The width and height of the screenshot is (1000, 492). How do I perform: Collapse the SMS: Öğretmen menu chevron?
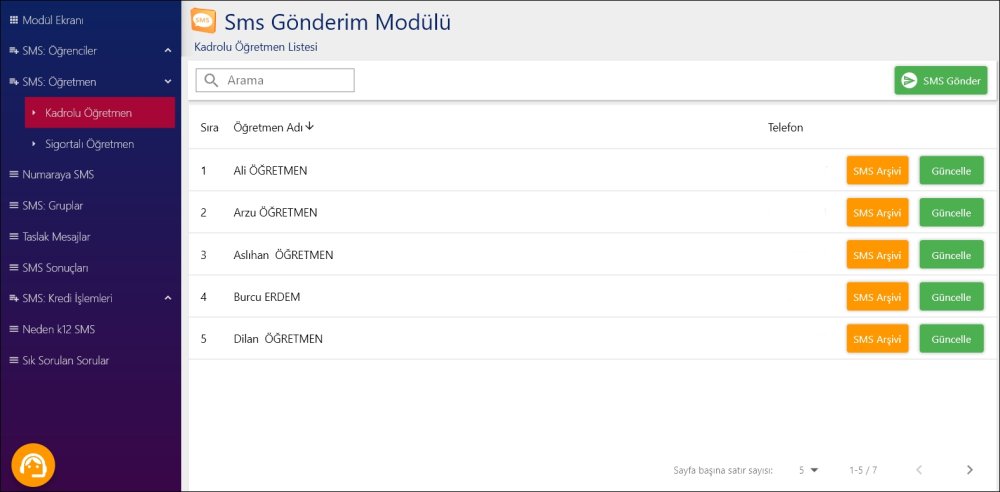click(168, 81)
